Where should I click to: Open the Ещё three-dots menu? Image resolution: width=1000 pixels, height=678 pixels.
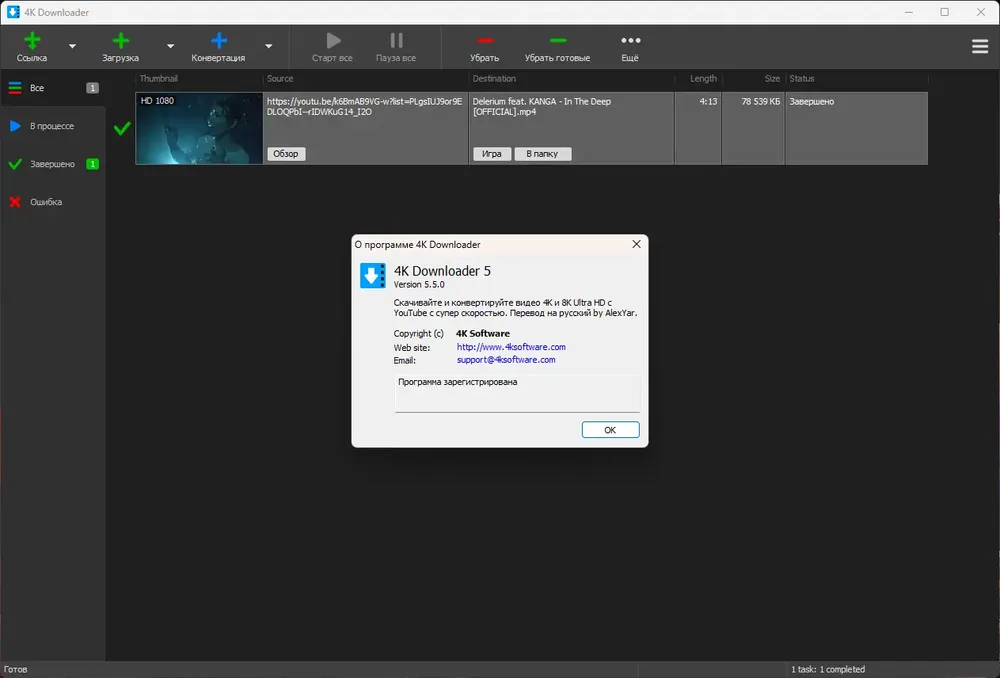point(630,41)
